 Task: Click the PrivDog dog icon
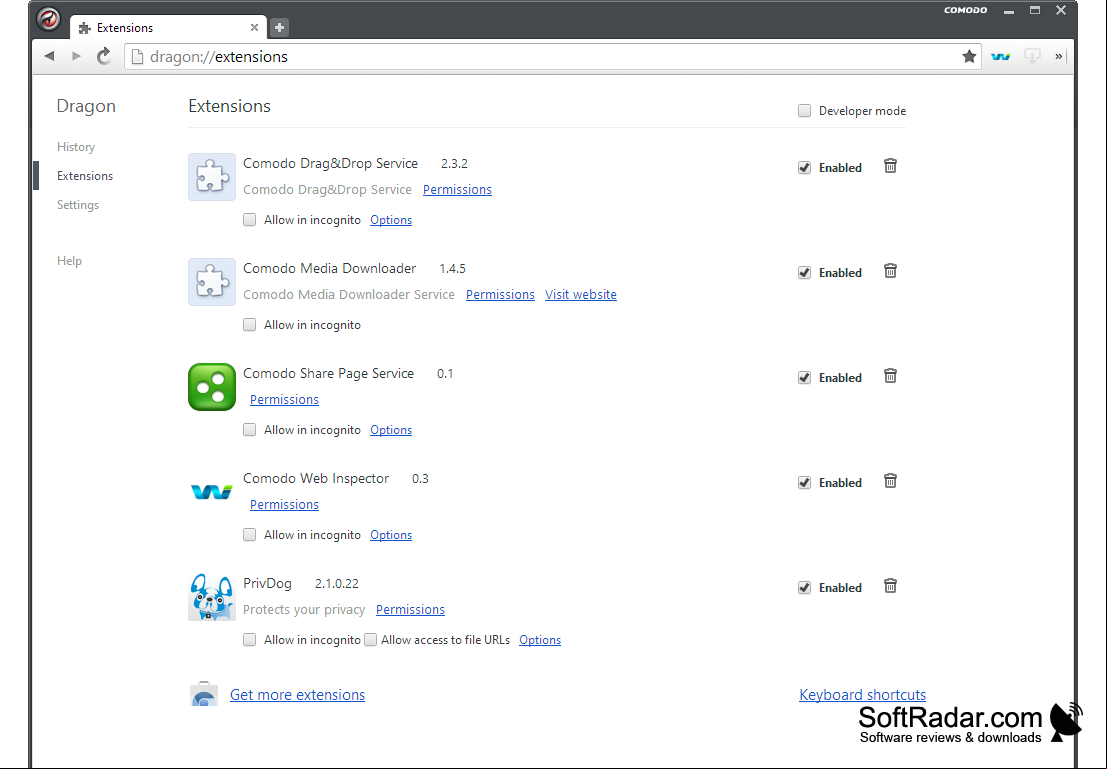point(212,597)
